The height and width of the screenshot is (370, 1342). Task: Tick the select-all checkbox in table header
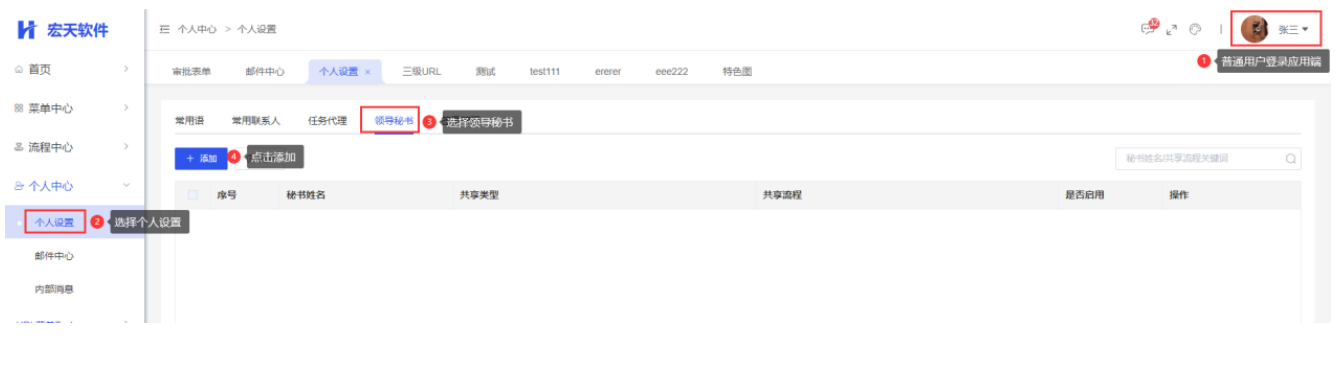coord(193,195)
